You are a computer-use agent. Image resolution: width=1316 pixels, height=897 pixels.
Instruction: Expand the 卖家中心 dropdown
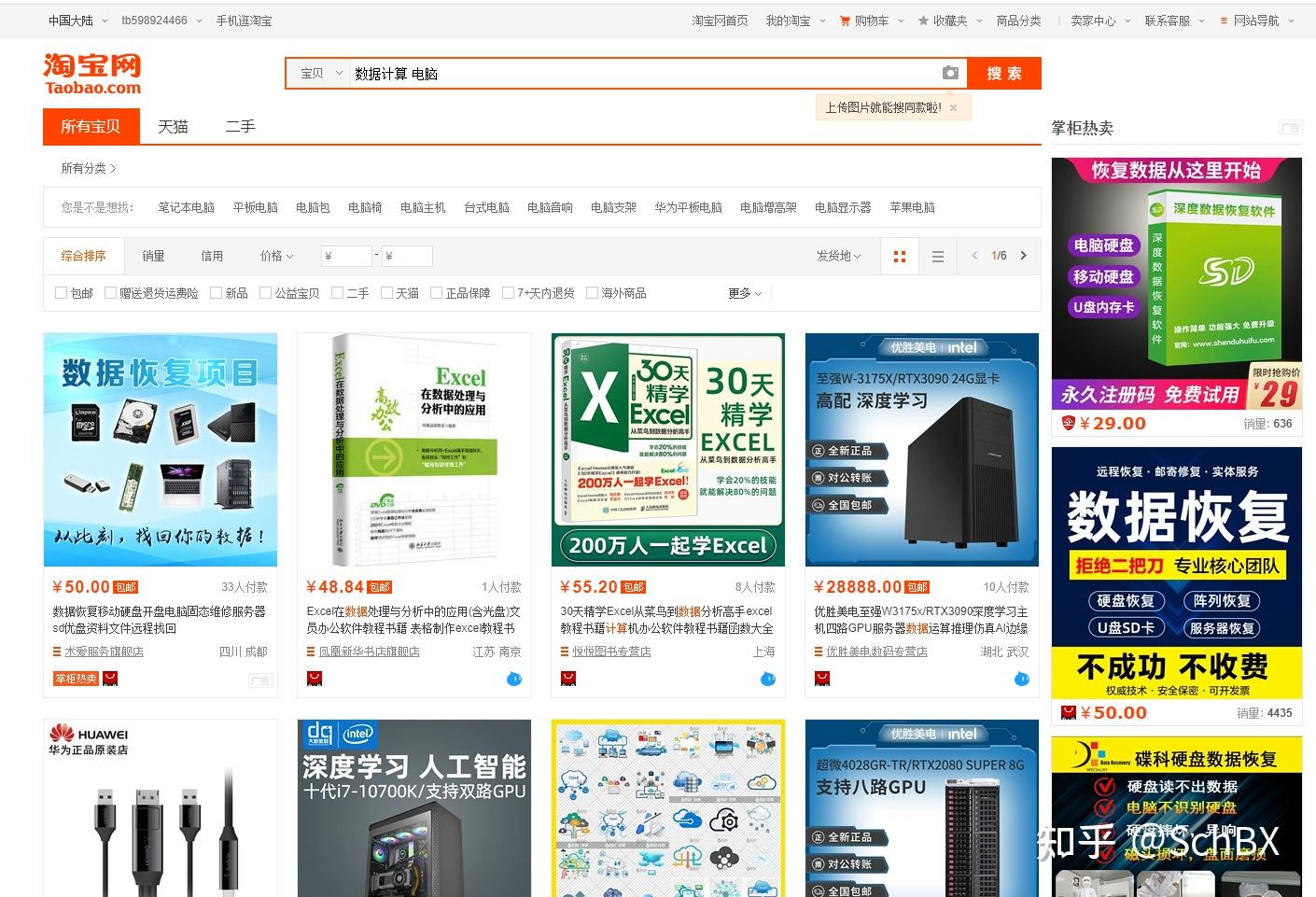tap(1100, 21)
